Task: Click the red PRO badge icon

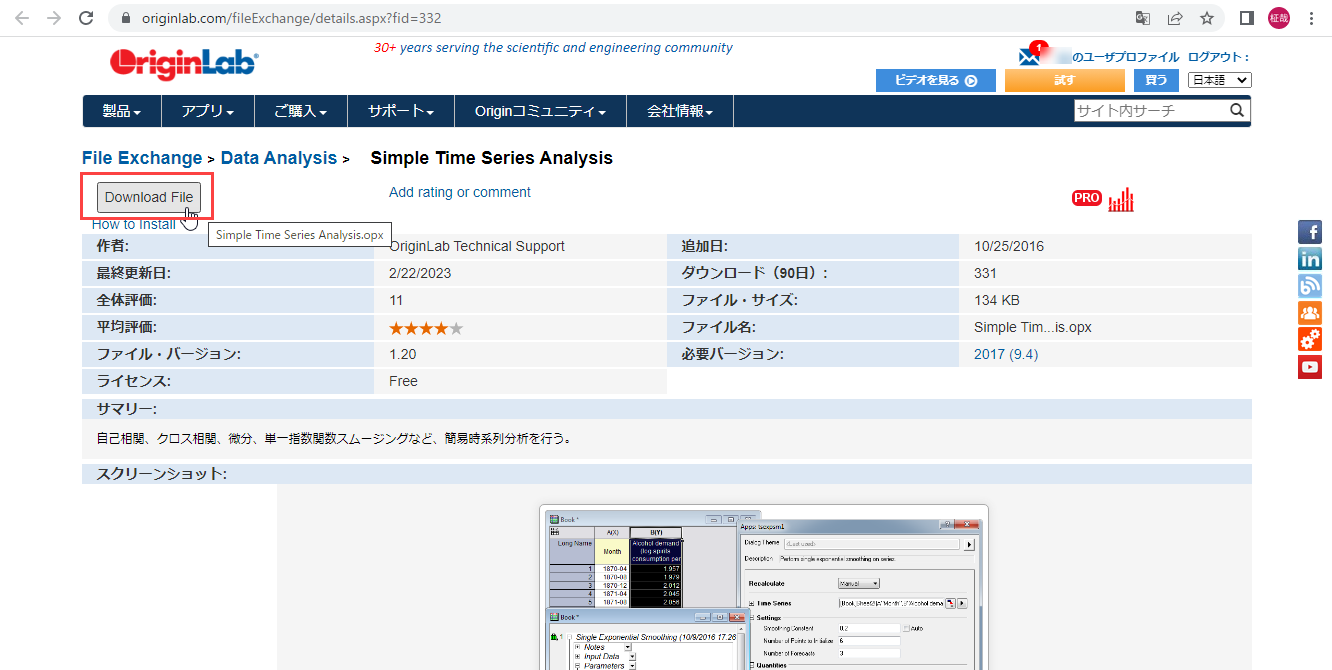Action: [1086, 198]
